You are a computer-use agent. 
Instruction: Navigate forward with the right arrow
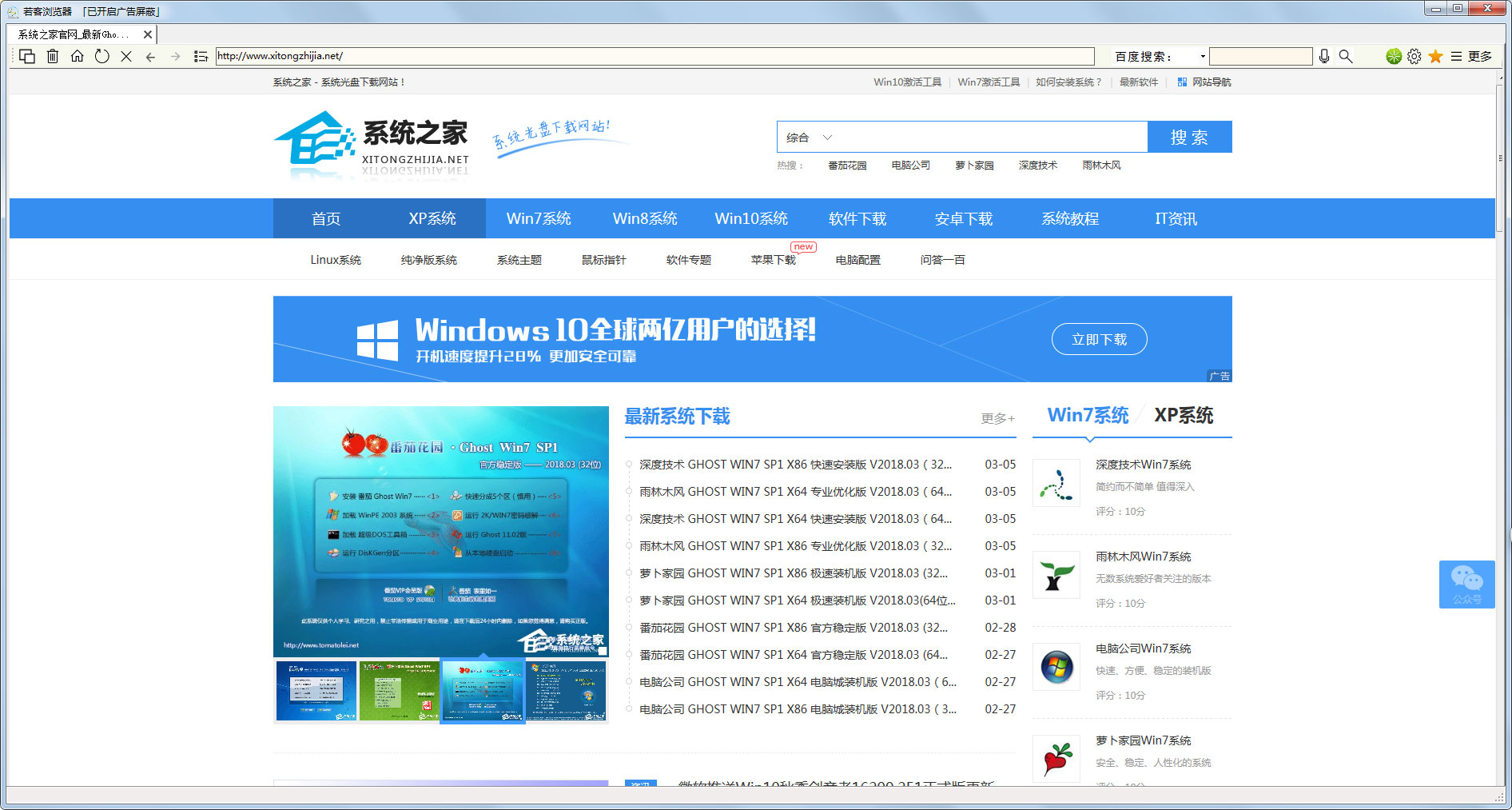175,56
